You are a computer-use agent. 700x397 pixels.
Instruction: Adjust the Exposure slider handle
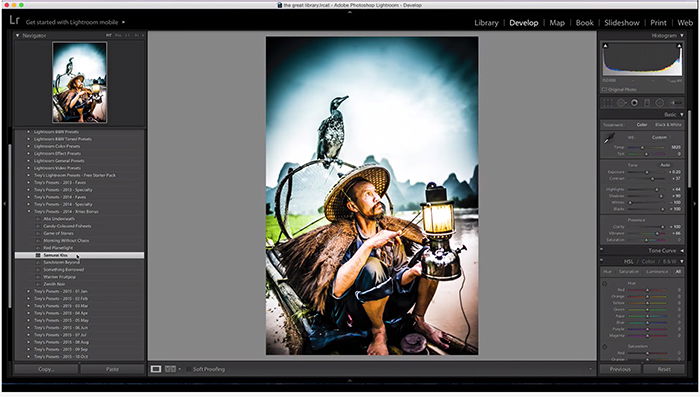click(x=646, y=172)
